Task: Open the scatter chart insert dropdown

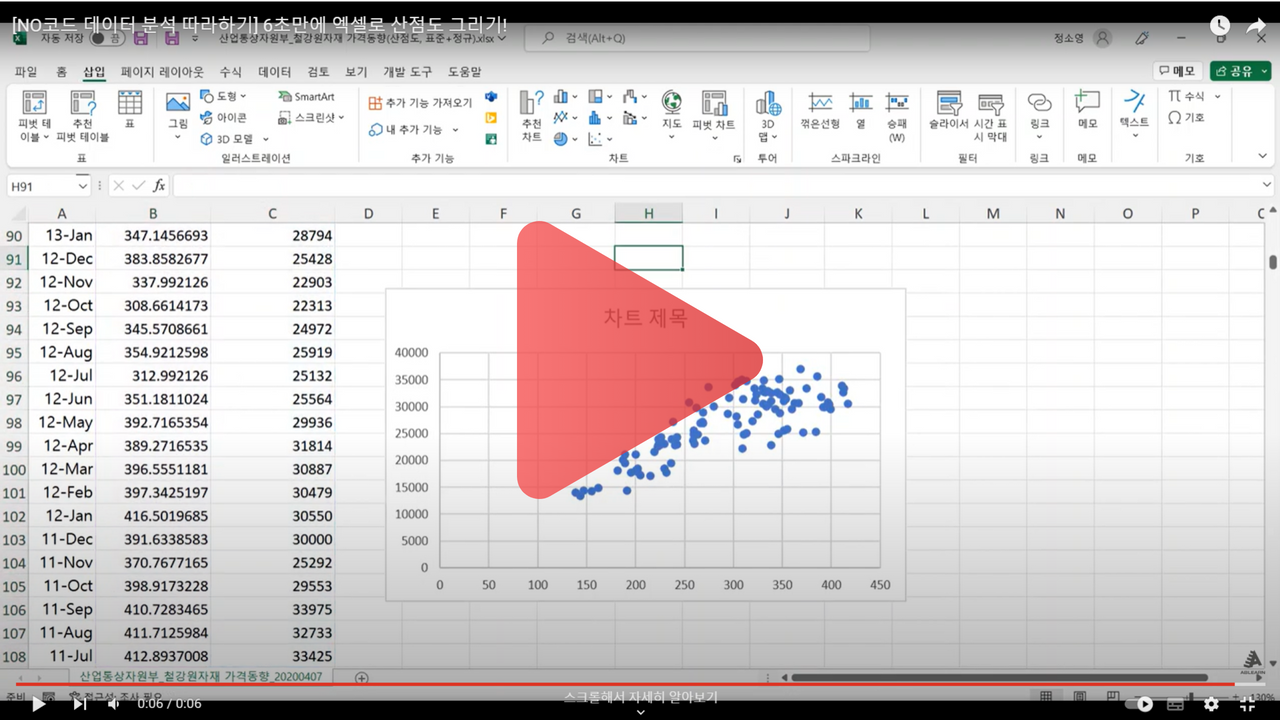Action: pyautogui.click(x=599, y=139)
